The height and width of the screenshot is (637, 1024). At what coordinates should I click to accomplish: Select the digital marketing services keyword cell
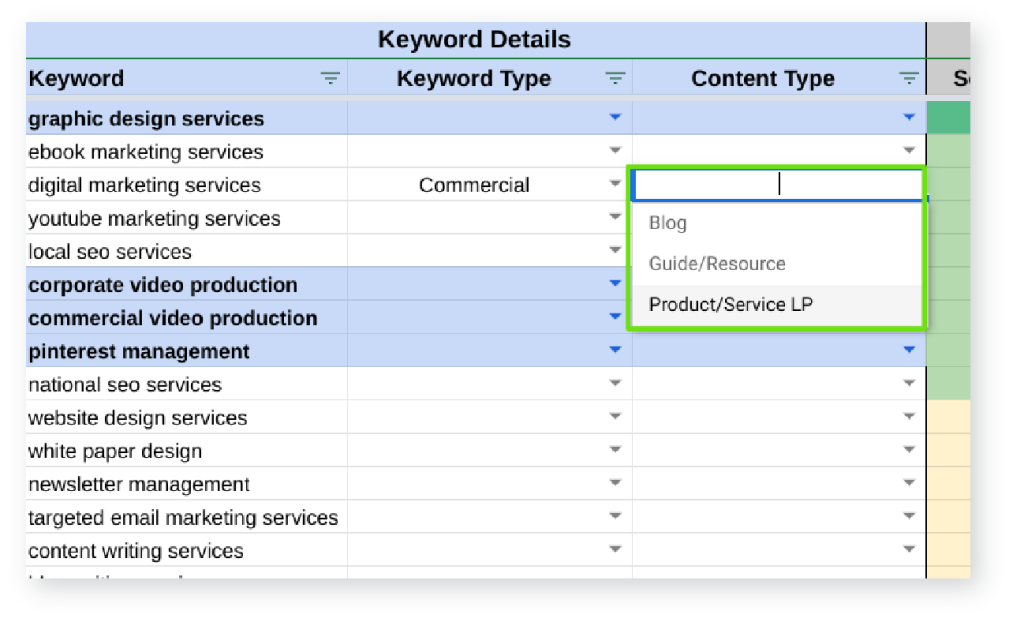[145, 185]
